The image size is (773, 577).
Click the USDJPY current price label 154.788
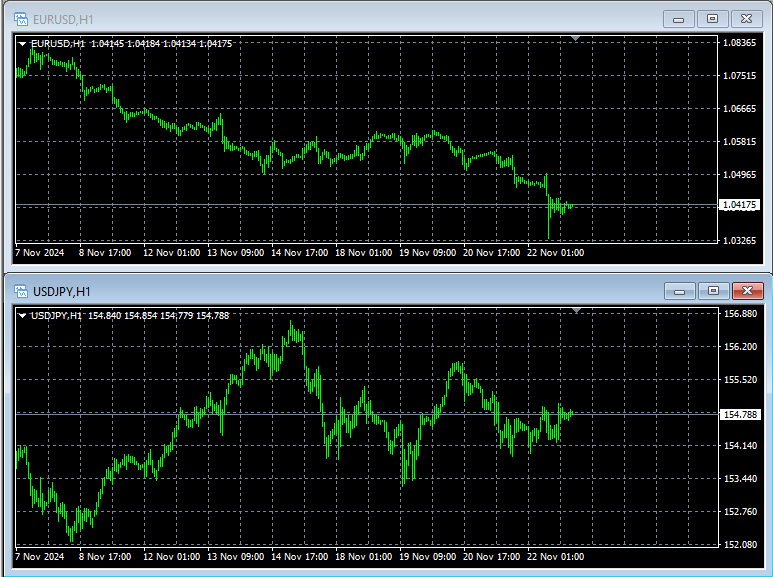point(740,415)
